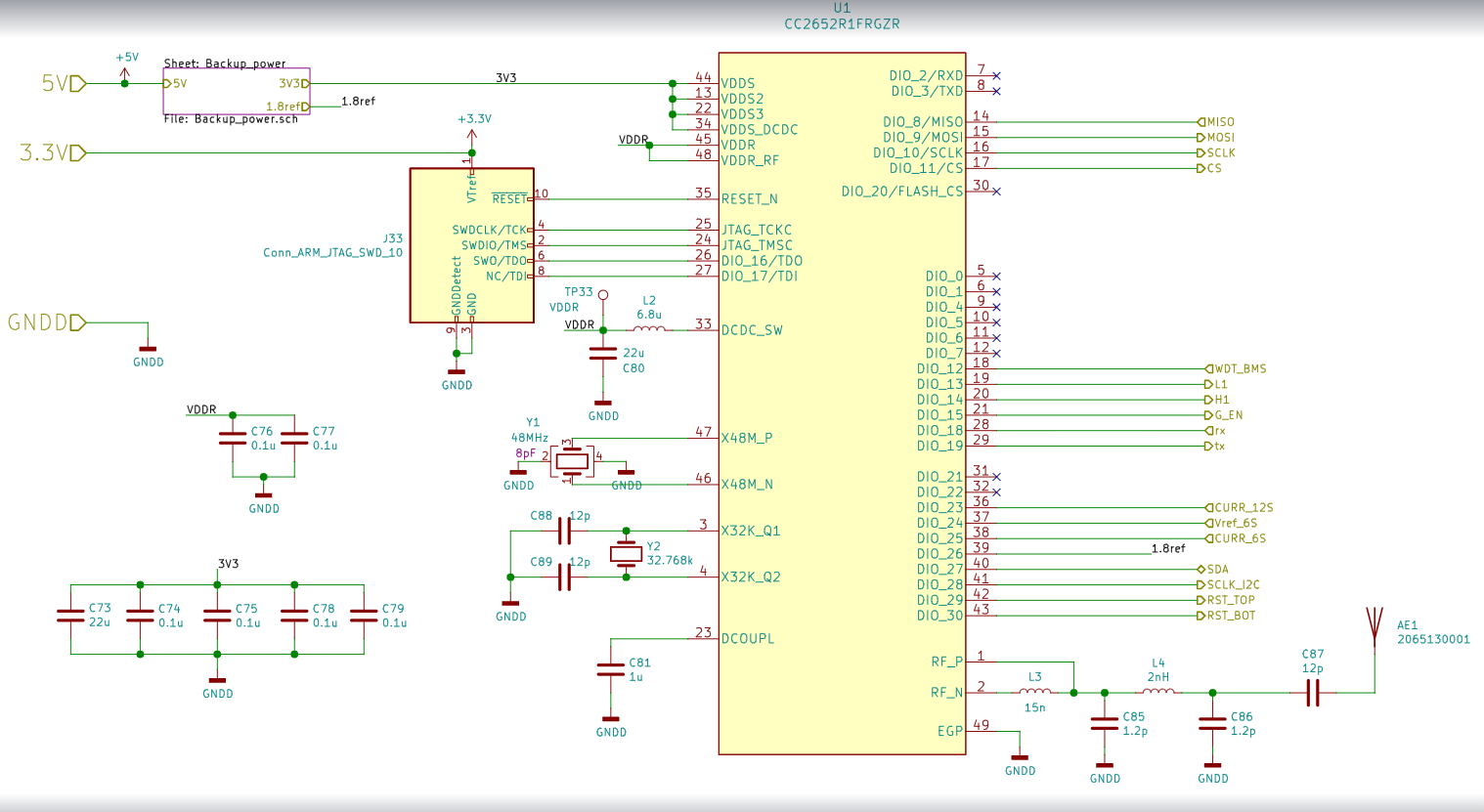Click capacitor C73 22u symbol
The width and height of the screenshot is (1484, 812).
(70, 616)
